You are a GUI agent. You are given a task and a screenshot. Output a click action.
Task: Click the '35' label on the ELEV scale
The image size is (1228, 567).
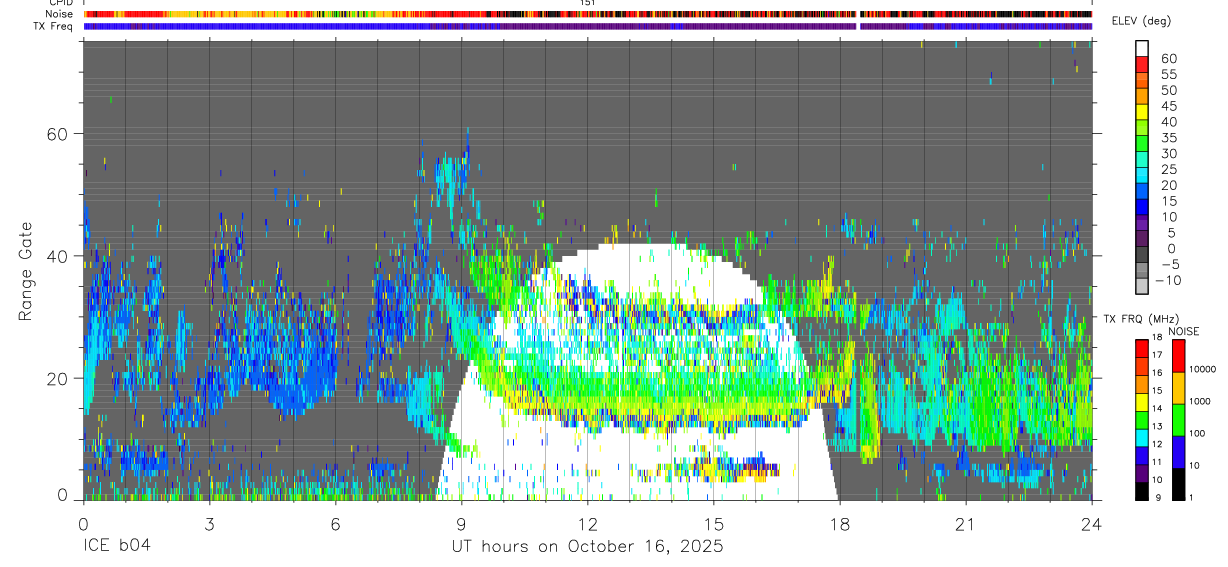[x=1168, y=138]
